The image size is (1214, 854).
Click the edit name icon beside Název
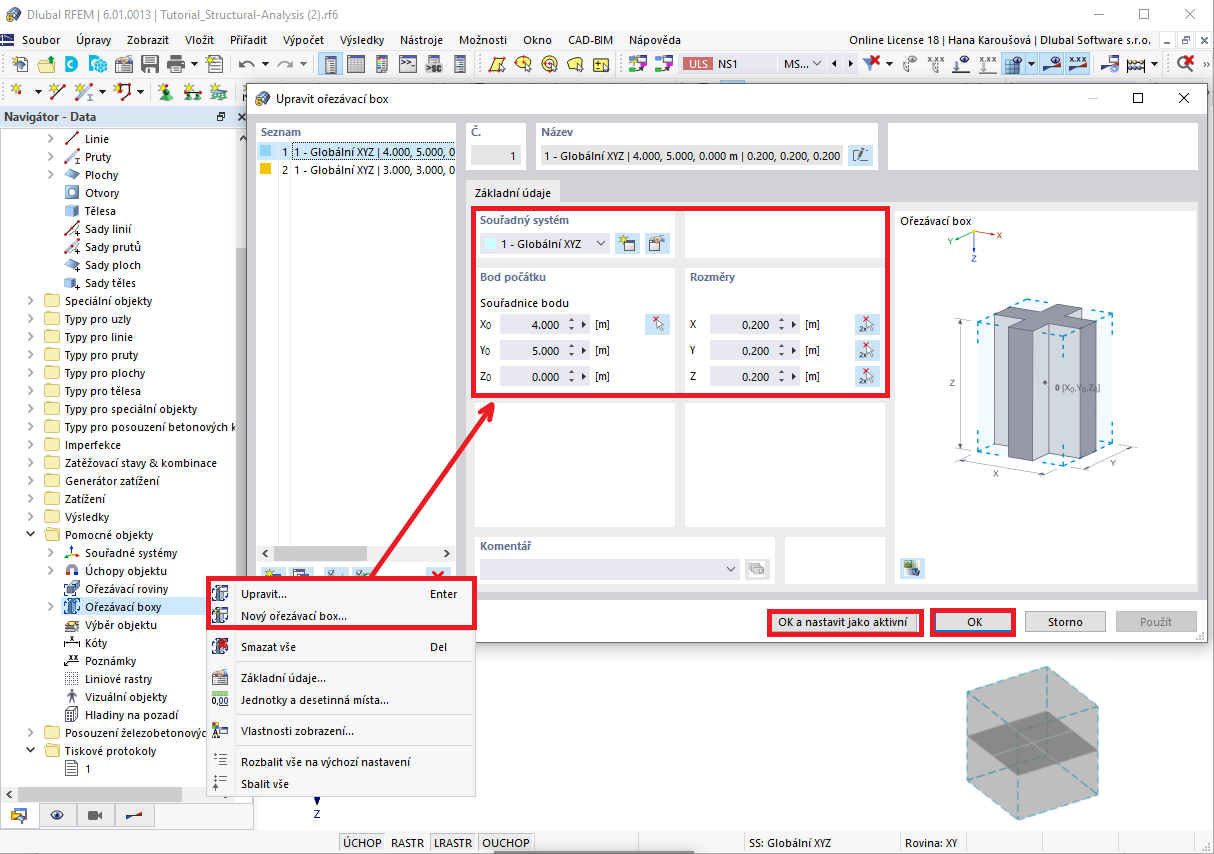point(859,155)
